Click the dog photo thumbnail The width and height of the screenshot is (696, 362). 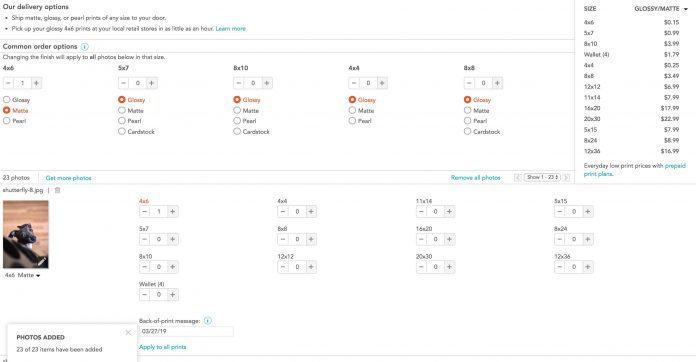point(26,234)
